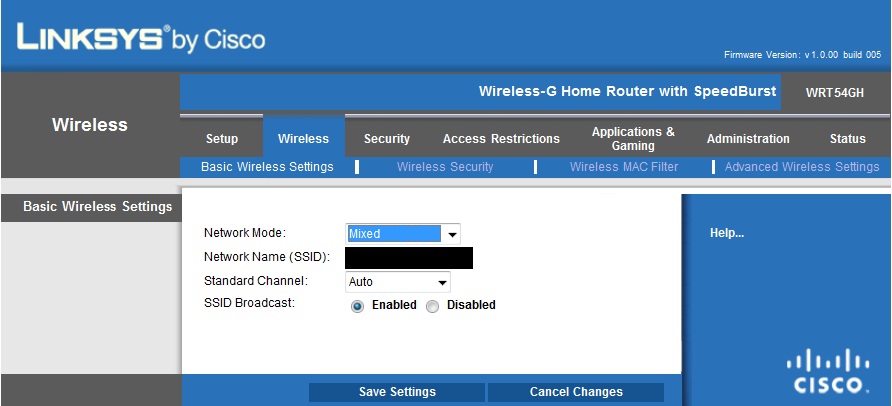Open the Network Mode dropdown
This screenshot has width=892, height=406.
(x=402, y=234)
